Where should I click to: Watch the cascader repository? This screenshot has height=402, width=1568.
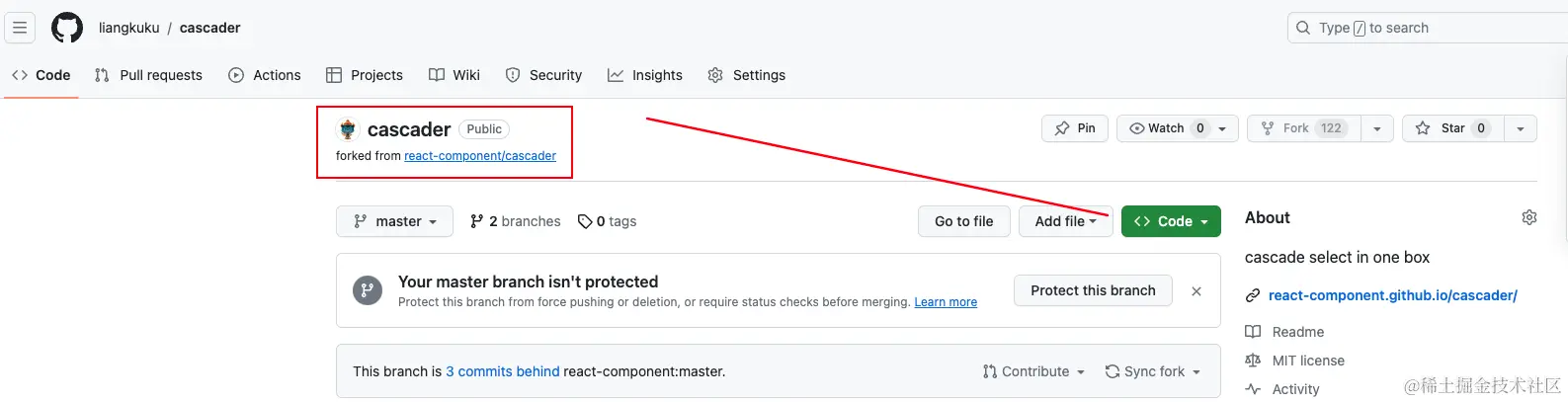1166,128
